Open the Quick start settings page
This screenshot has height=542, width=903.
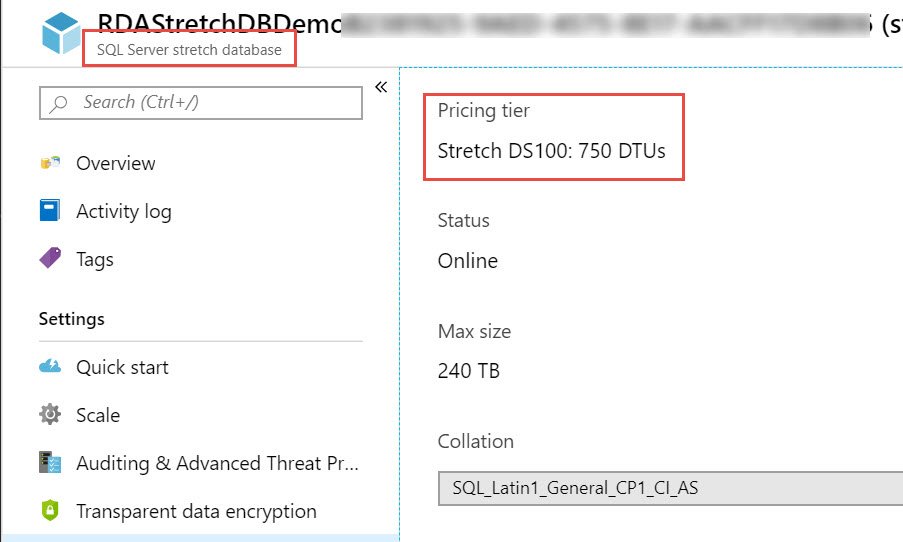(x=122, y=367)
